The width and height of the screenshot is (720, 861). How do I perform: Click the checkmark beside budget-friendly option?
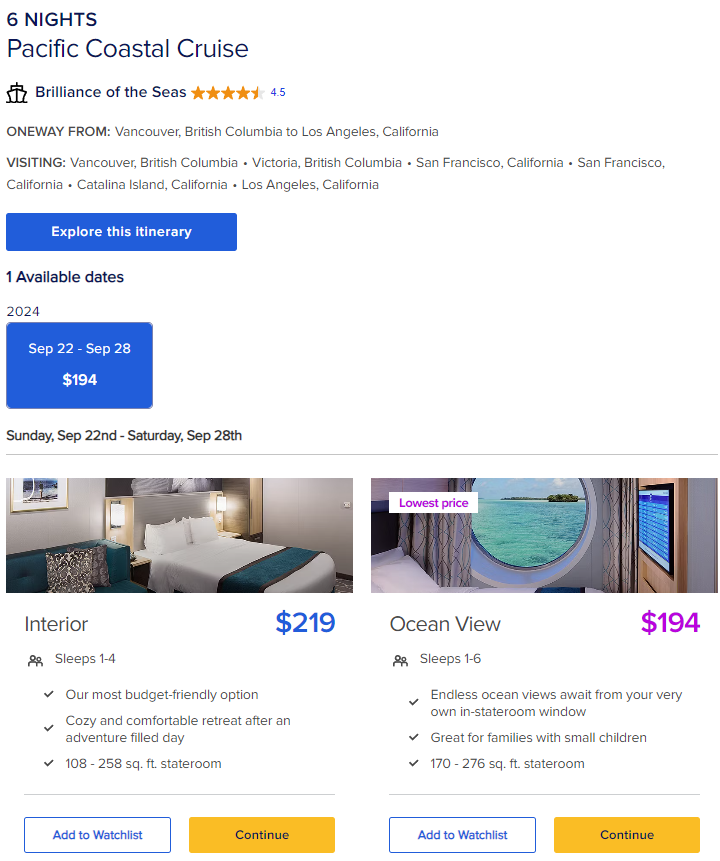tap(49, 695)
